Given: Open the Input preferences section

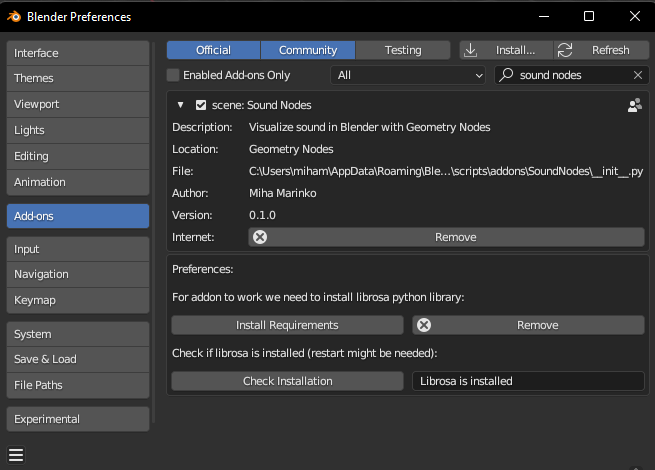Looking at the screenshot, I should [x=78, y=249].
